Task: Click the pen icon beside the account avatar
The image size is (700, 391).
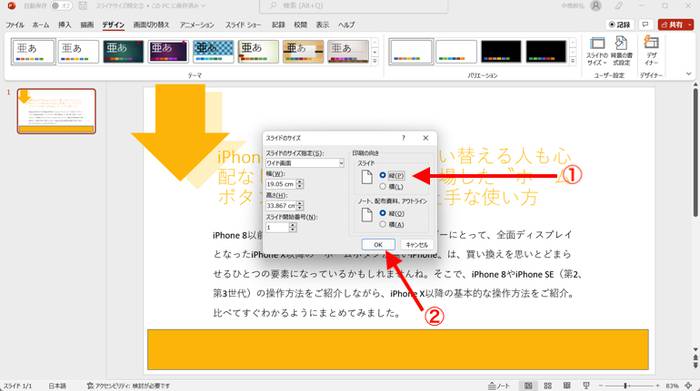Action: point(619,6)
